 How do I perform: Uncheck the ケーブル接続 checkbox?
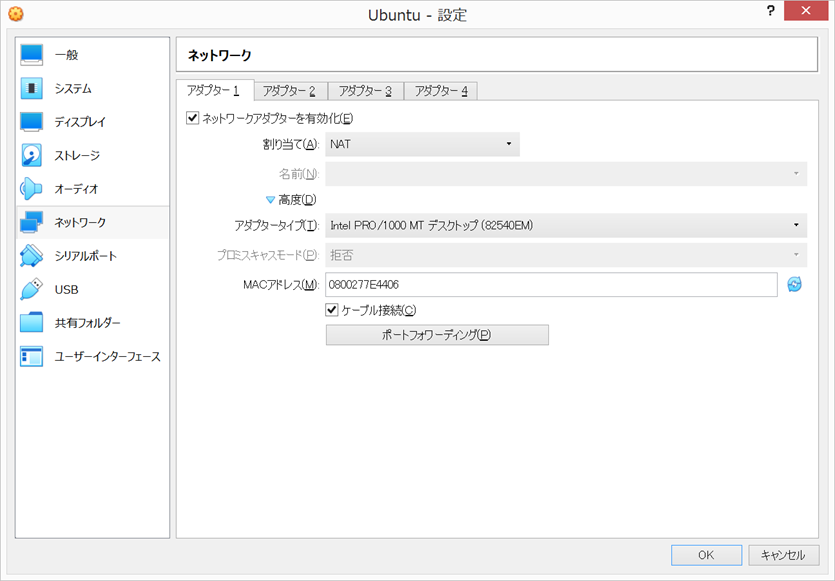[x=332, y=310]
